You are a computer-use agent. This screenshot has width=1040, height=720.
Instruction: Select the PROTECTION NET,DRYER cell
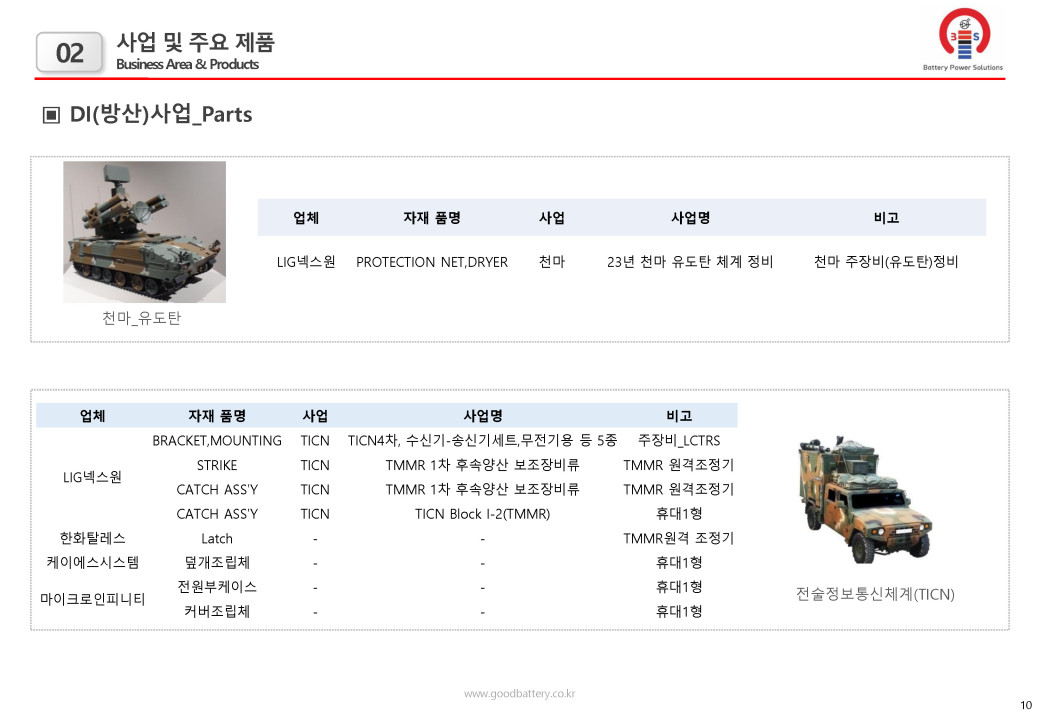tap(432, 262)
